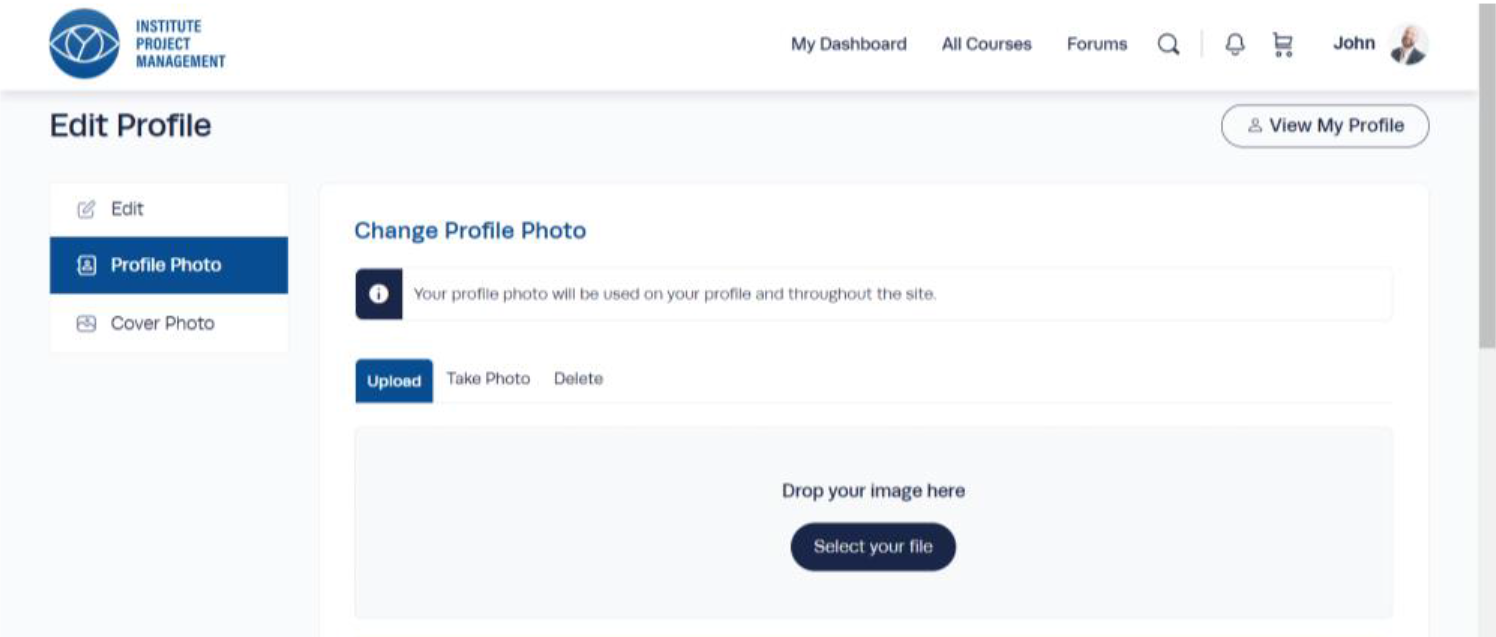
Task: Switch to the Delete tab
Action: tap(578, 378)
